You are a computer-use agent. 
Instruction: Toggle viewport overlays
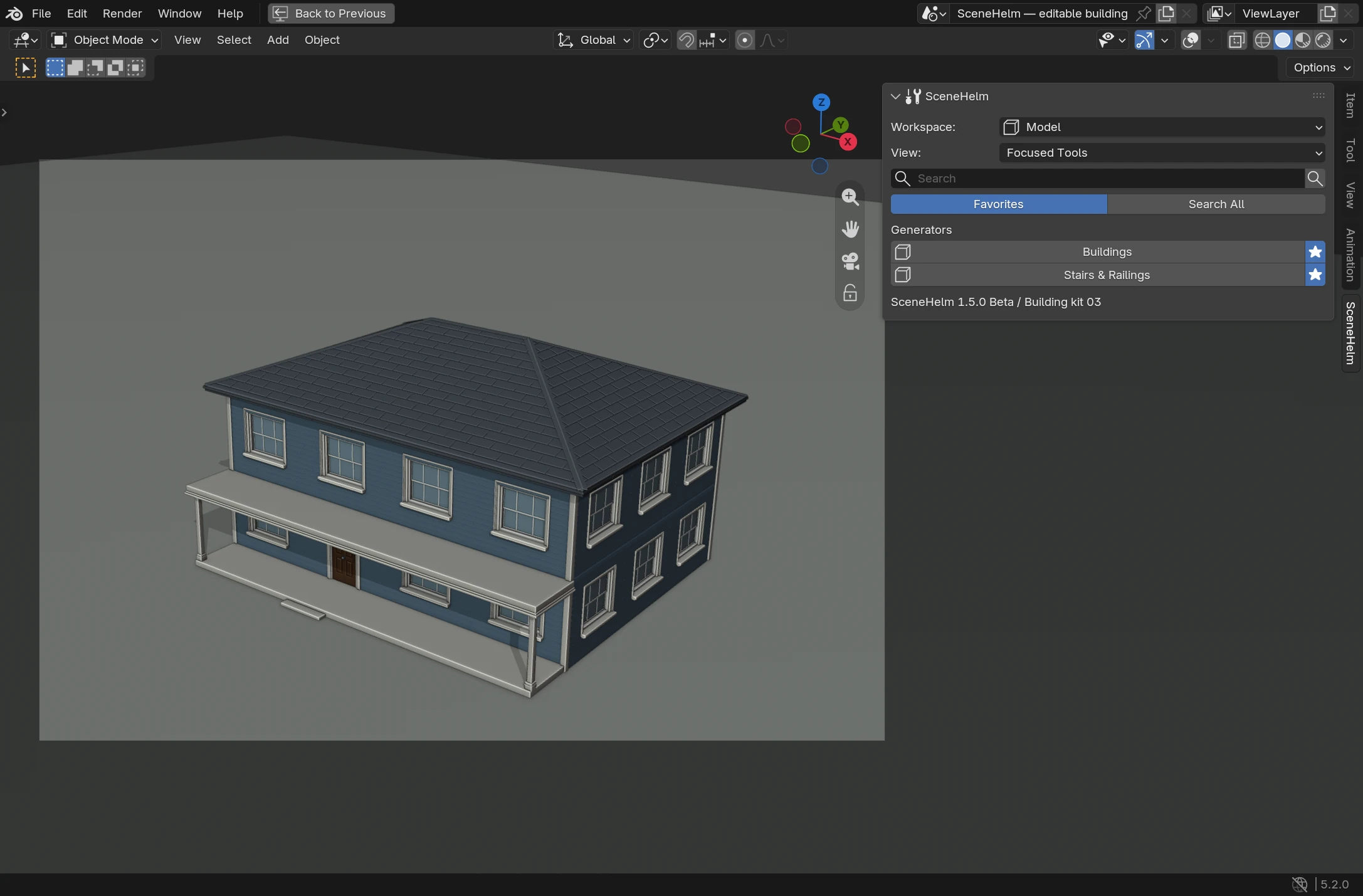coord(1190,40)
